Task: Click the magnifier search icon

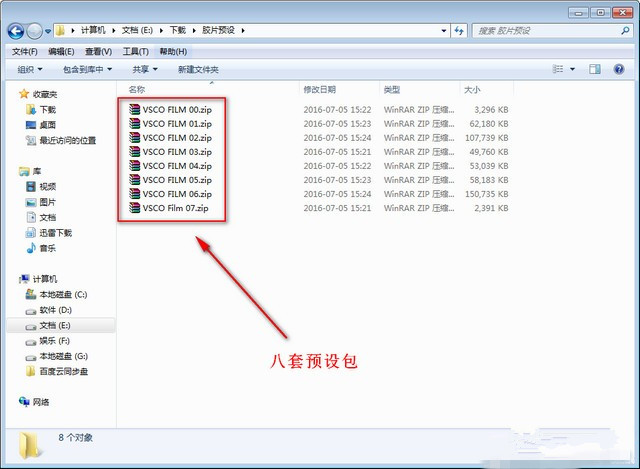Action: tap(625, 31)
